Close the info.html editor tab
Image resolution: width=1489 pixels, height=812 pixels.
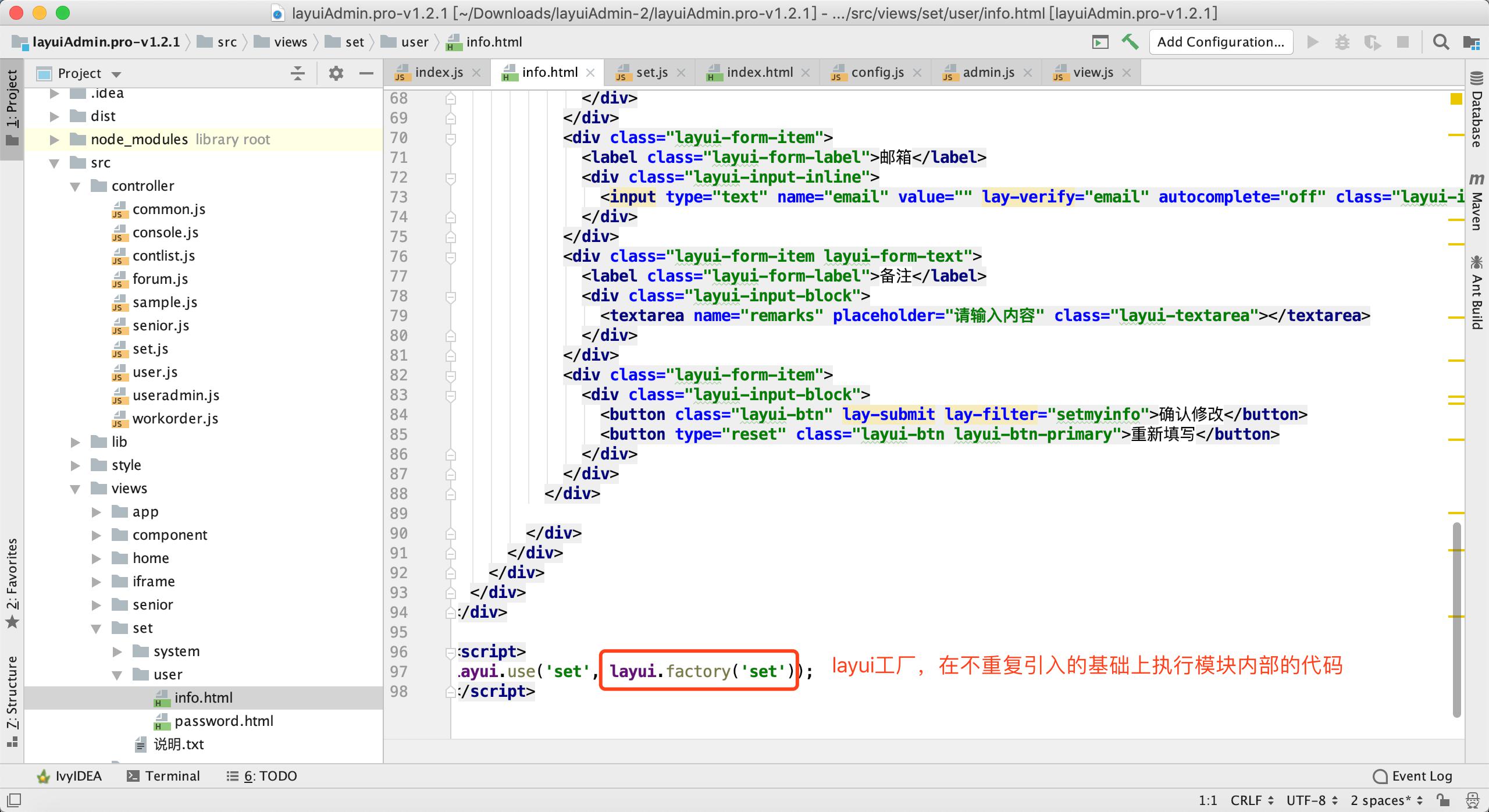pyautogui.click(x=590, y=73)
